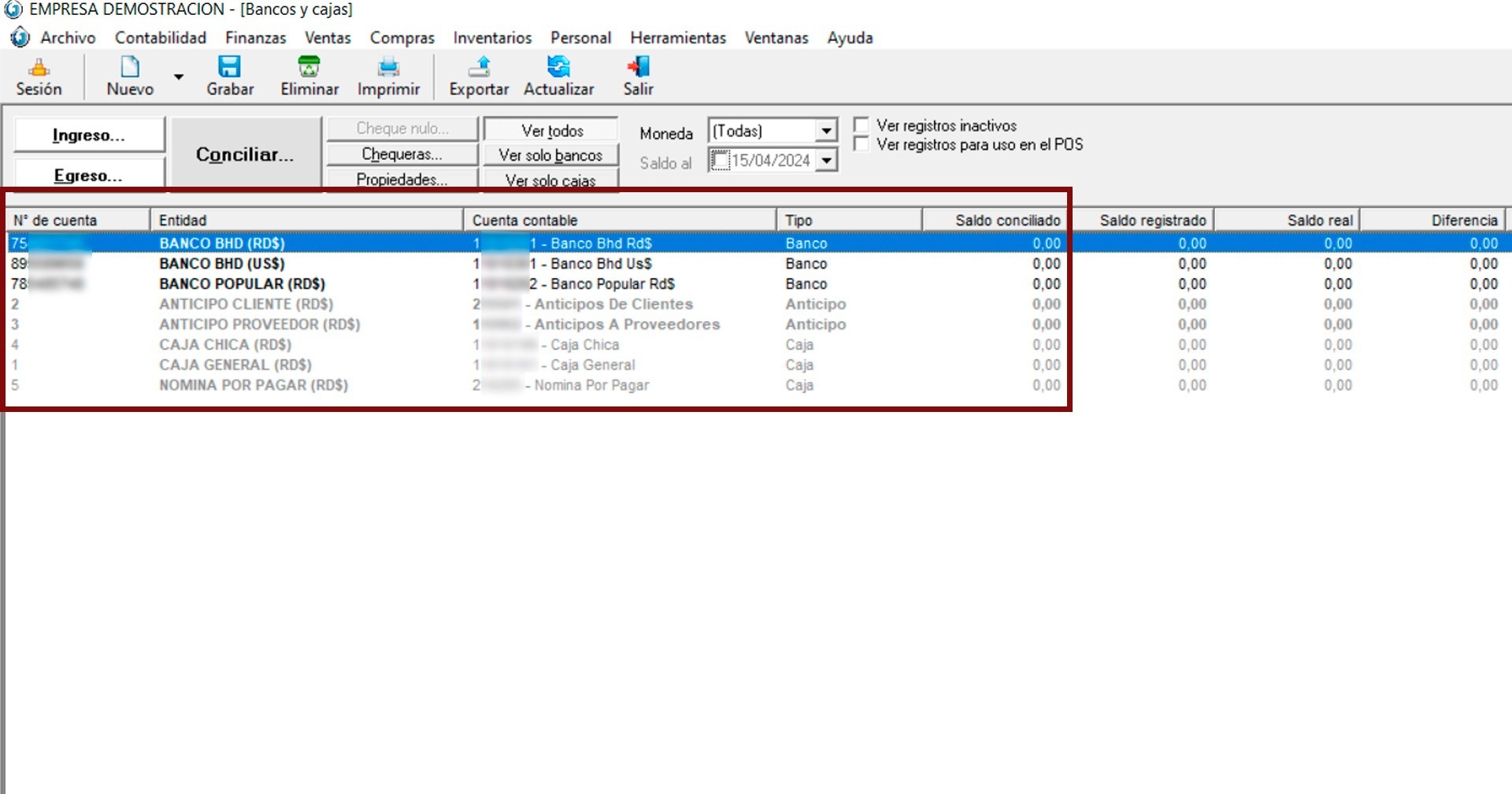The height and width of the screenshot is (794, 1512).
Task: Refresh list with the Actualizar icon
Action: pos(558,69)
